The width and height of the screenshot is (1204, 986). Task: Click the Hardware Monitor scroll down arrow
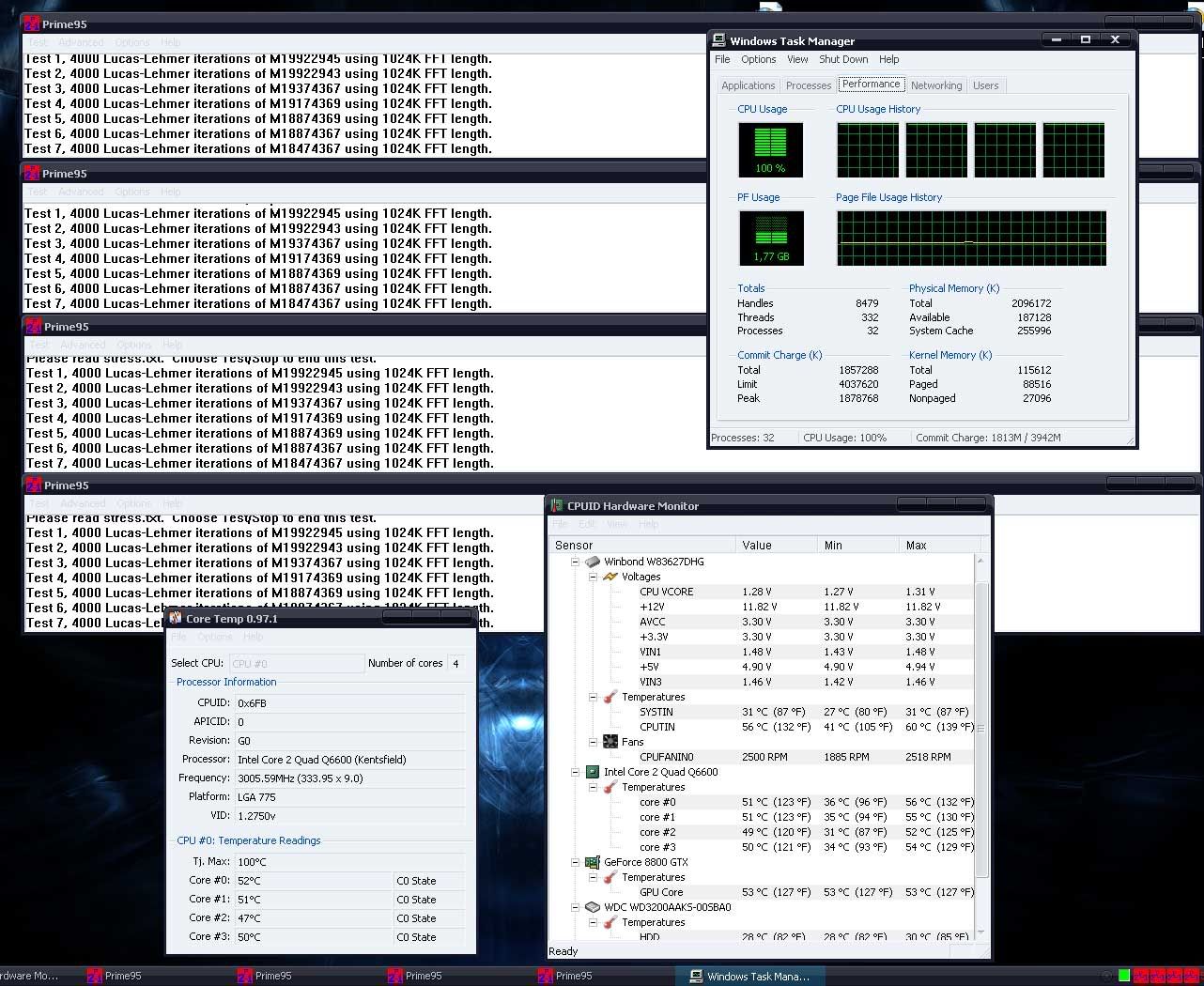click(981, 933)
